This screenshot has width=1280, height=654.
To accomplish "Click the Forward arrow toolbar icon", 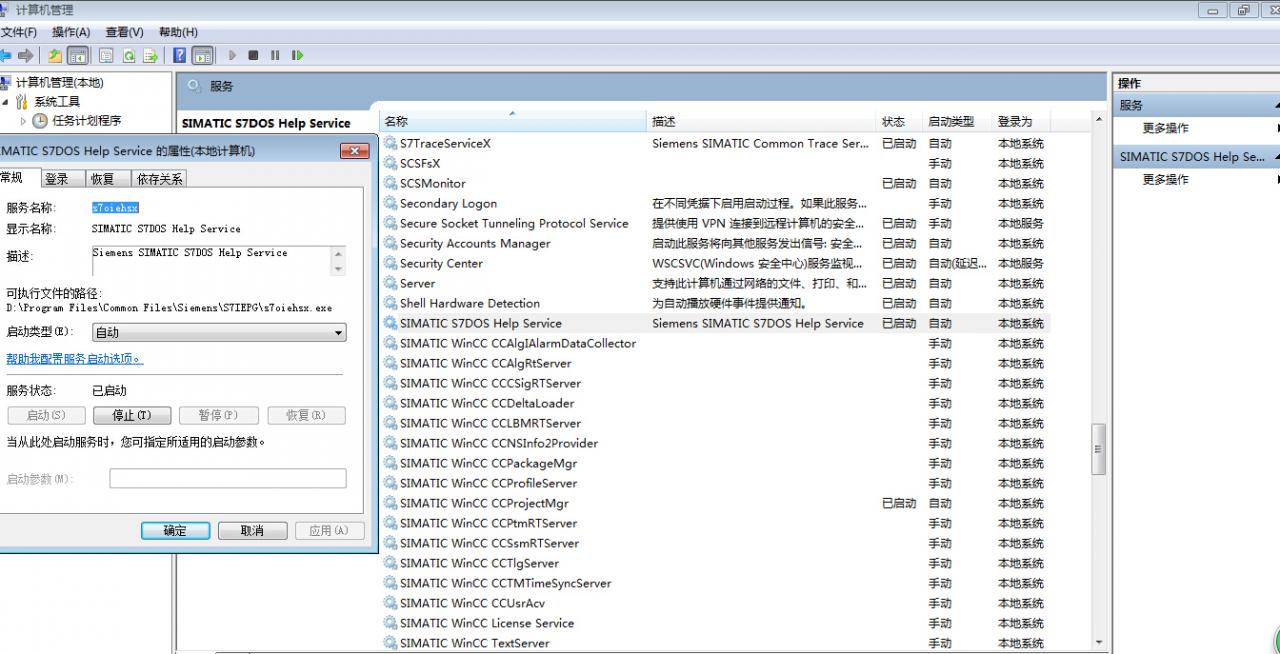I will click(26, 56).
